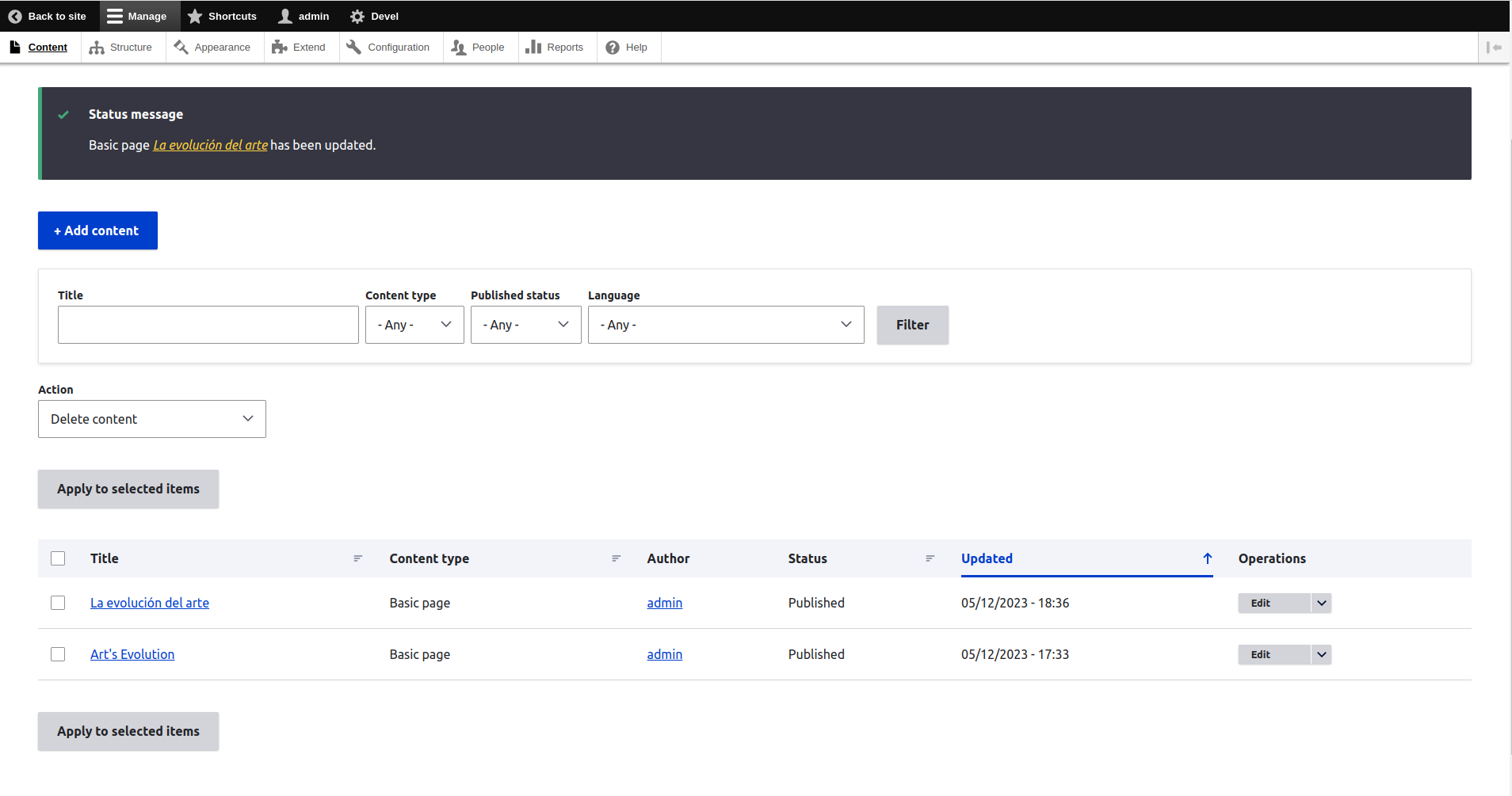
Task: Open Extend via the puzzle piece icon
Action: [x=279, y=48]
